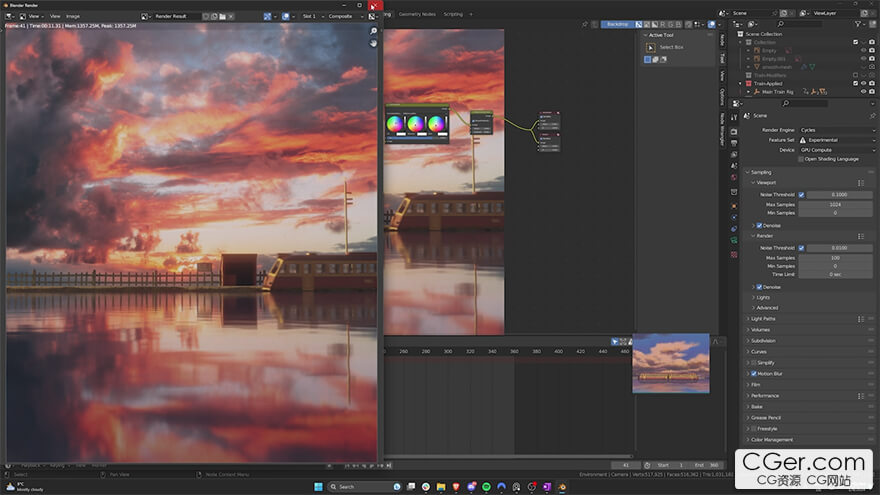This screenshot has width=880, height=495.
Task: Click the Backdrop button in node editor
Action: coord(618,23)
